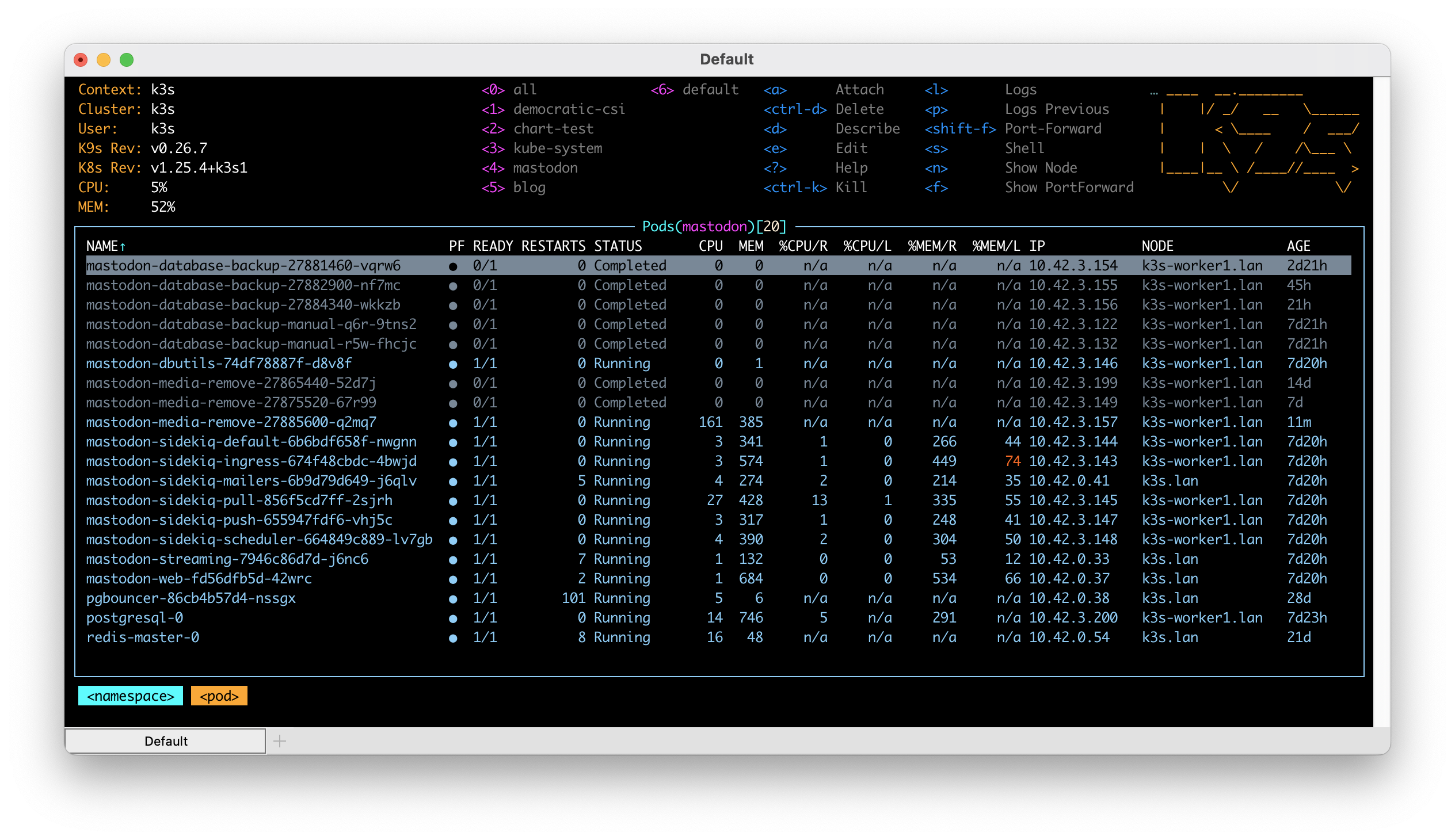This screenshot has width=1455, height=840.
Task: Click the terminal window vertical scrollbar
Action: pyautogui.click(x=1381, y=402)
